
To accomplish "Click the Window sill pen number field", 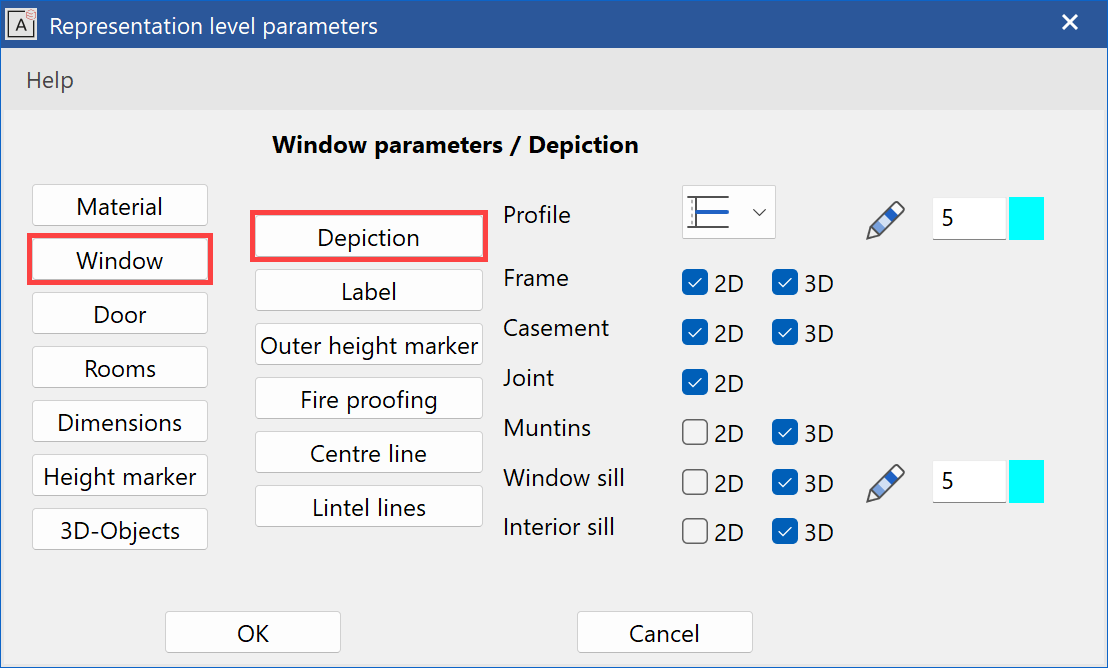I will pos(969,481).
